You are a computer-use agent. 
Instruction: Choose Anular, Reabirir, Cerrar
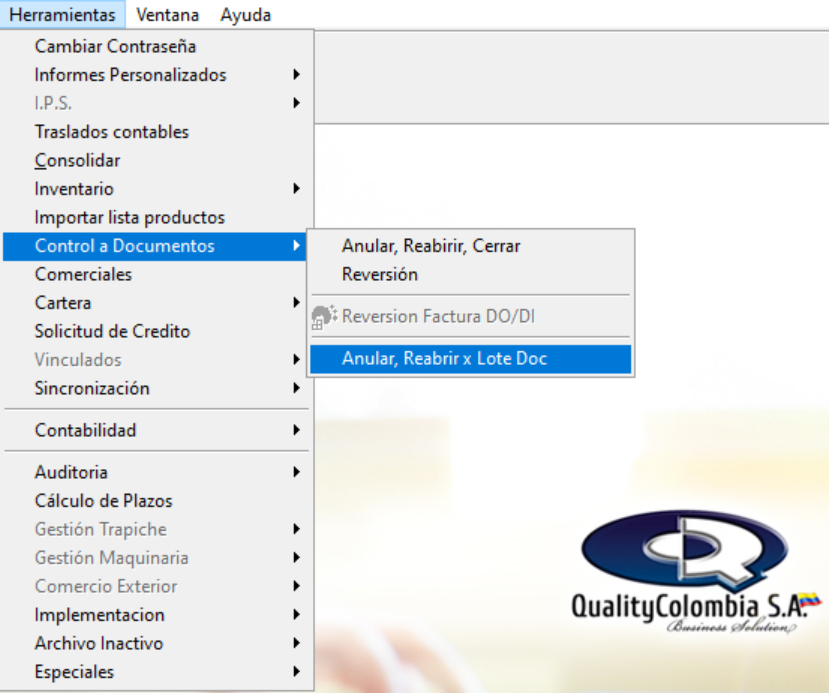(x=471, y=246)
